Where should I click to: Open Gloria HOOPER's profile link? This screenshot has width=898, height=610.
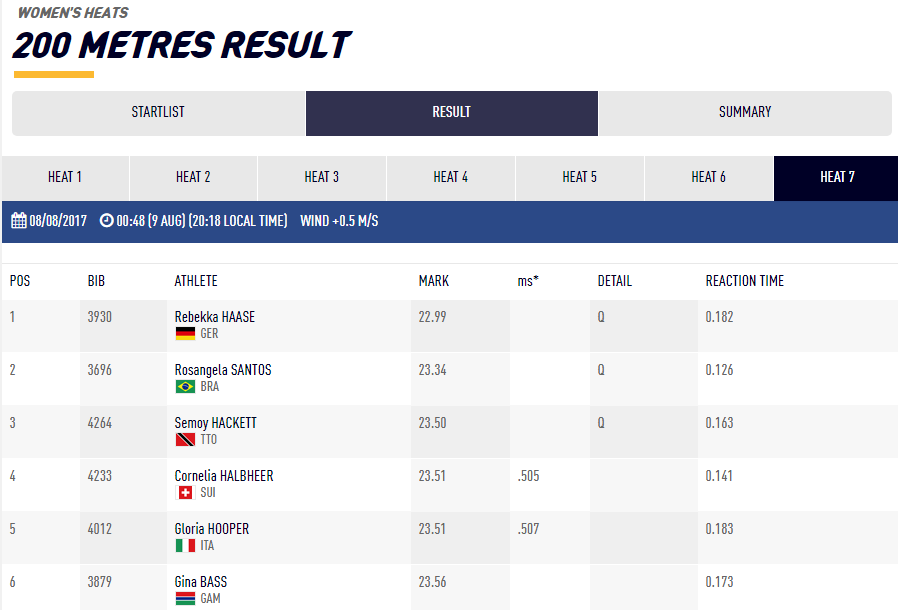[x=212, y=529]
